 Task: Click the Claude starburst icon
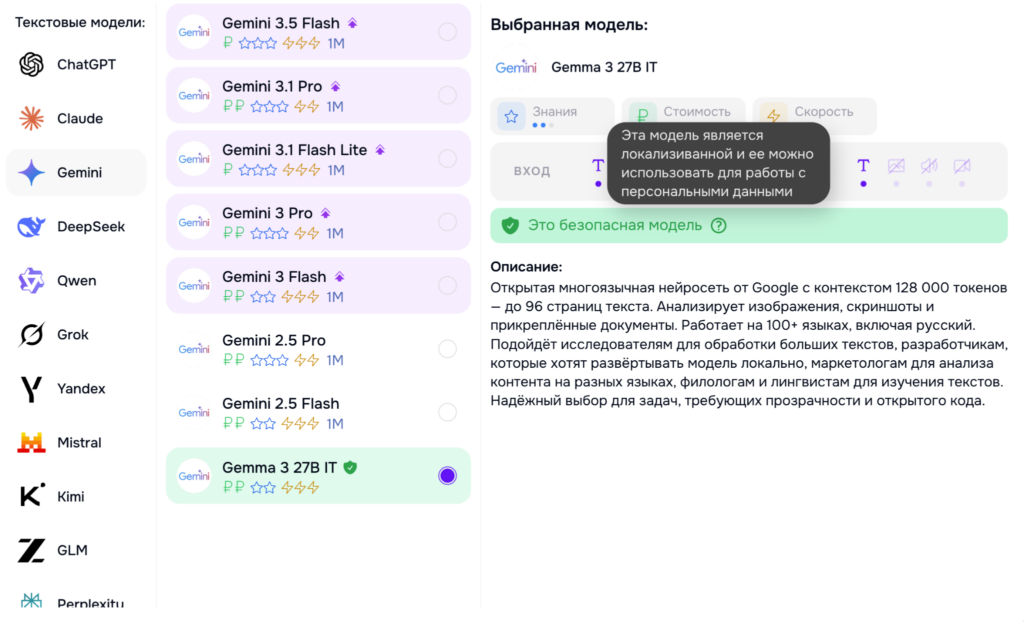click(x=31, y=118)
